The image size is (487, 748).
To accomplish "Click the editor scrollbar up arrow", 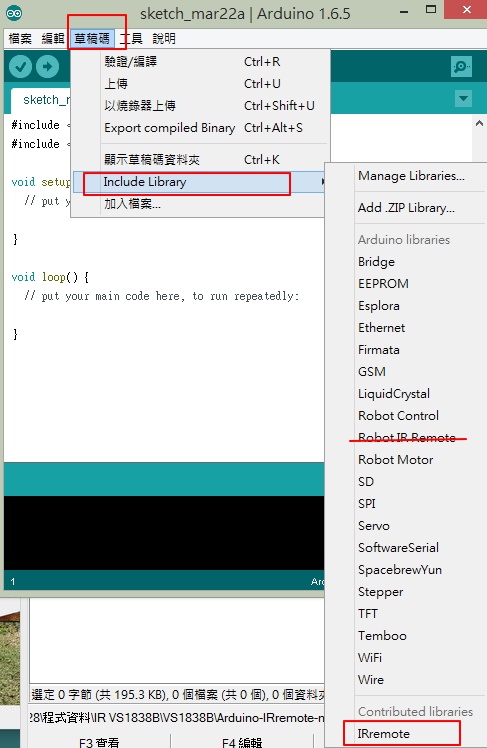I will coord(479,124).
